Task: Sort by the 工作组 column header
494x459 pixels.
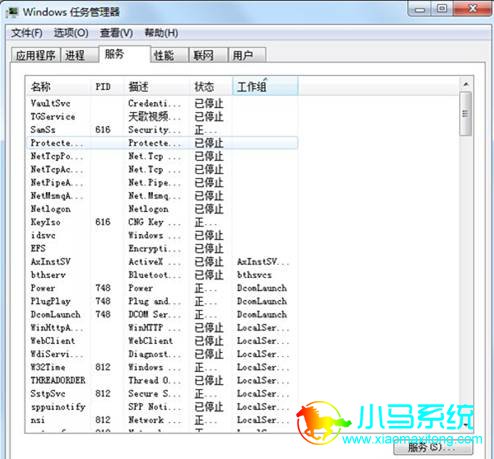Action: click(x=265, y=87)
